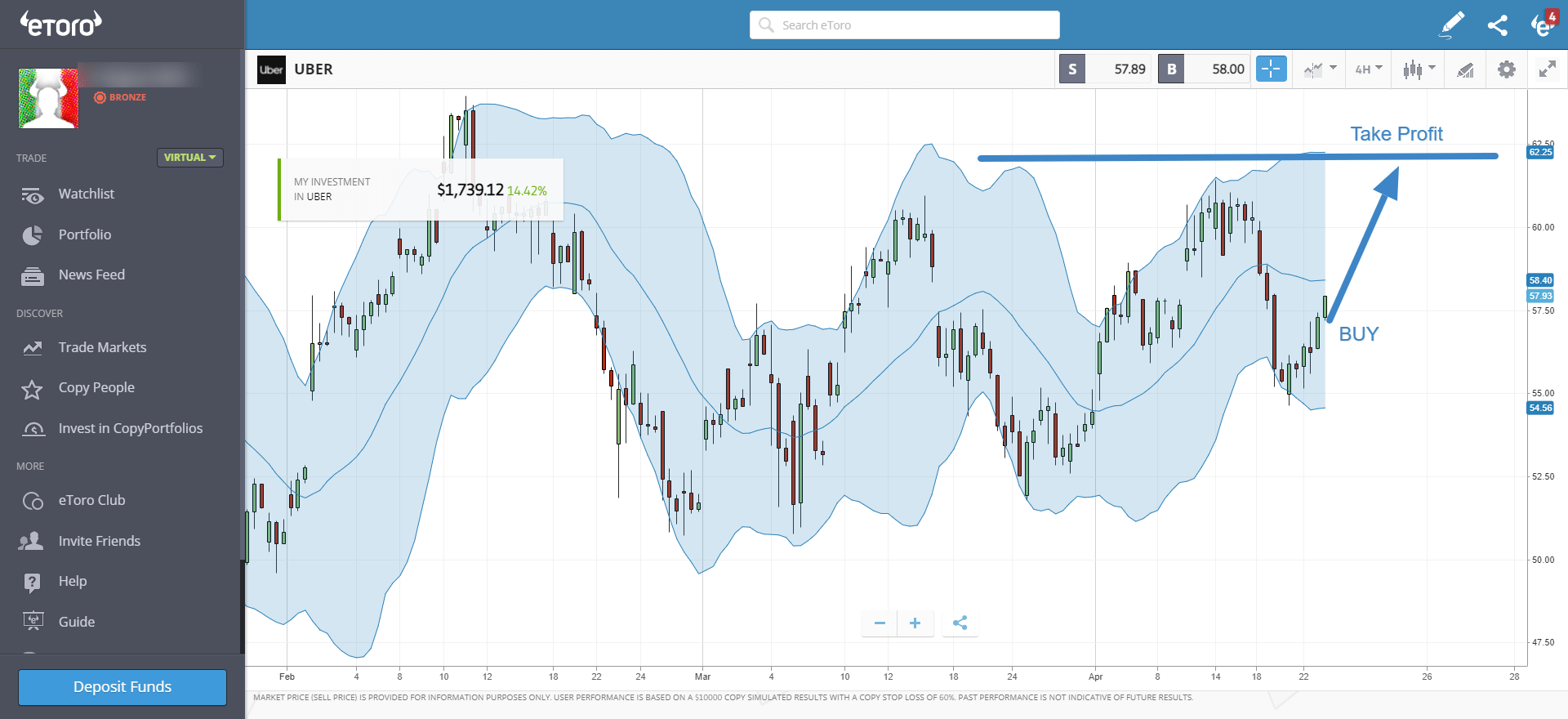The height and width of the screenshot is (719, 1568).
Task: Open Invite Friends link
Action: click(x=99, y=541)
